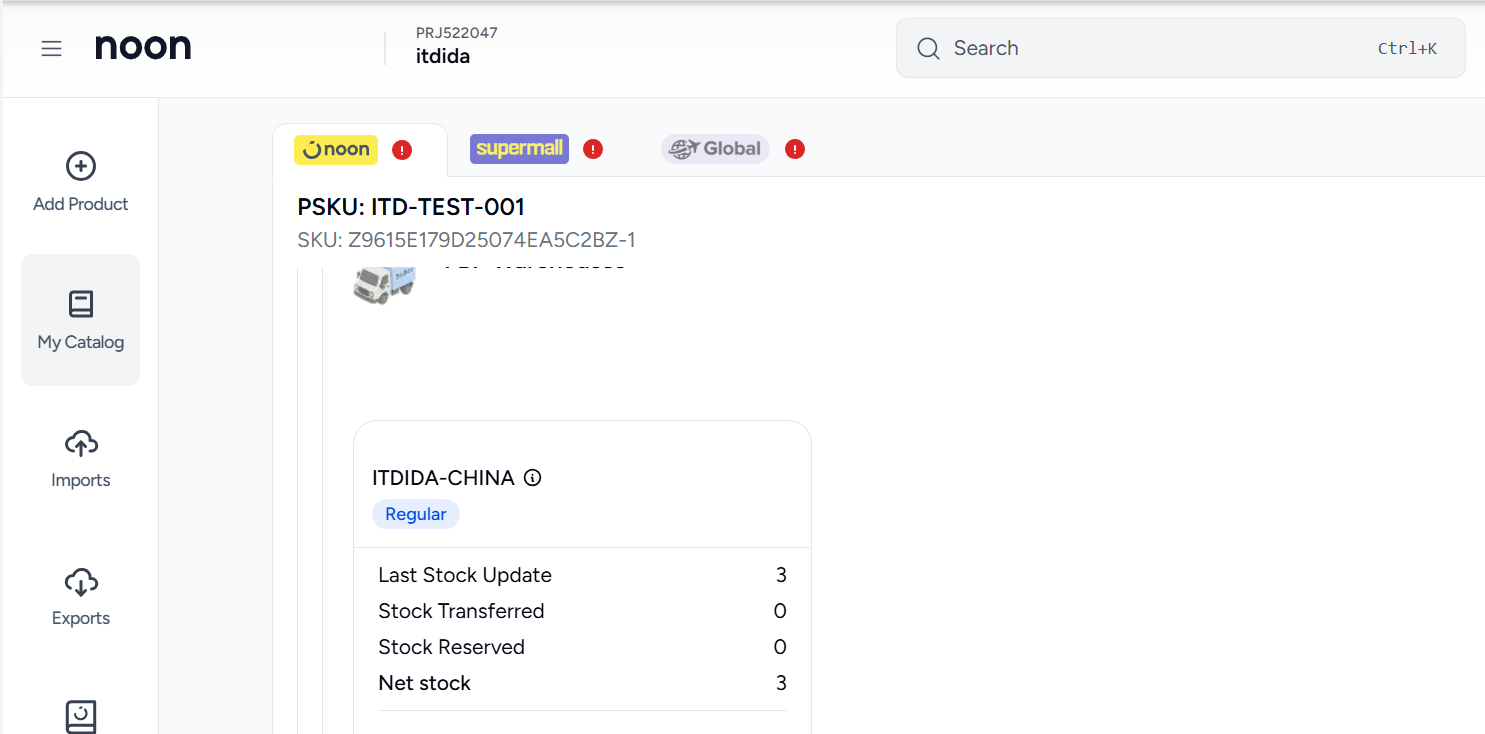1485x734 pixels.
Task: Click the Stock Reserved value 0
Action: point(780,647)
